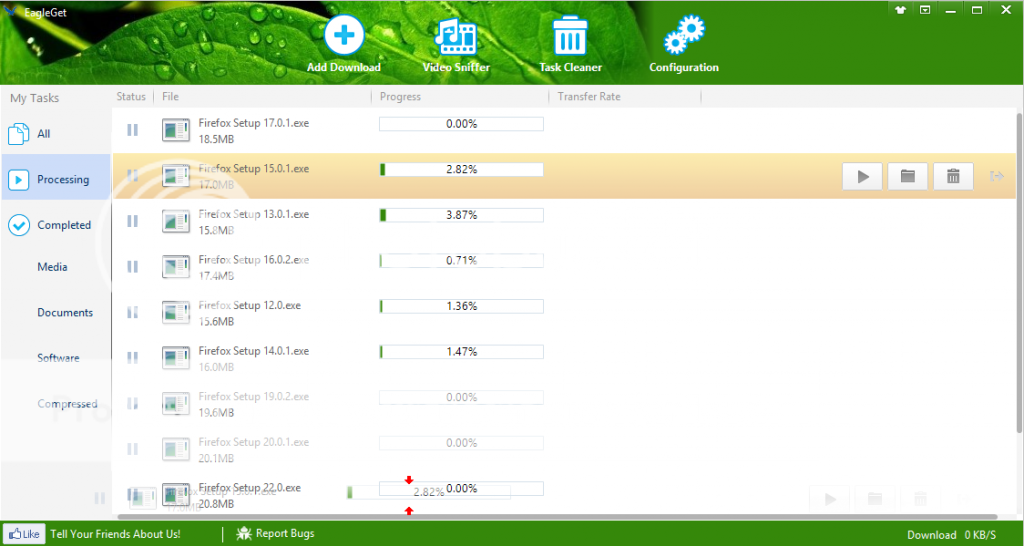
Task: Click the Facebook Like button
Action: tap(24, 534)
